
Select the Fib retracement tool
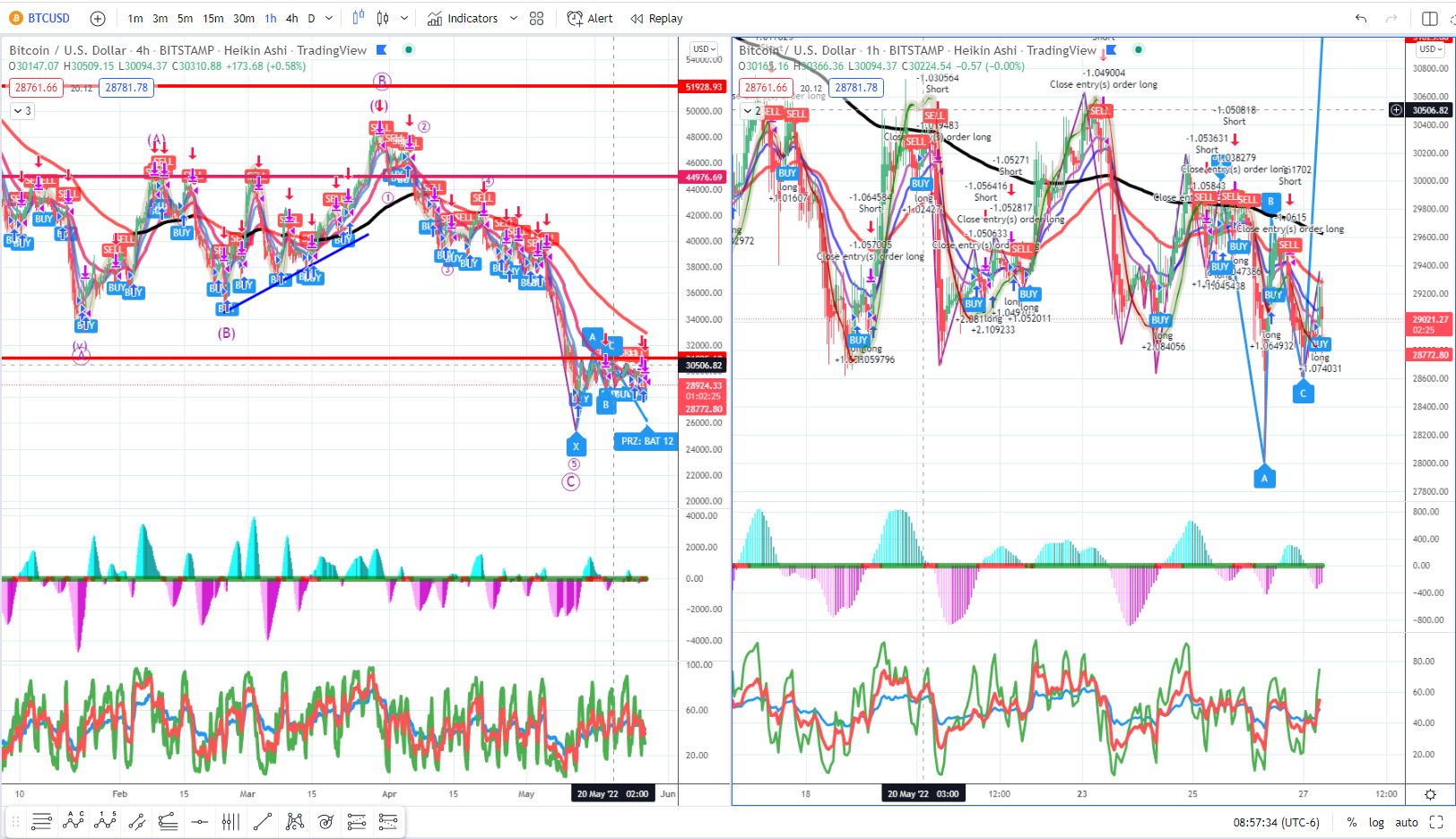coord(357,821)
